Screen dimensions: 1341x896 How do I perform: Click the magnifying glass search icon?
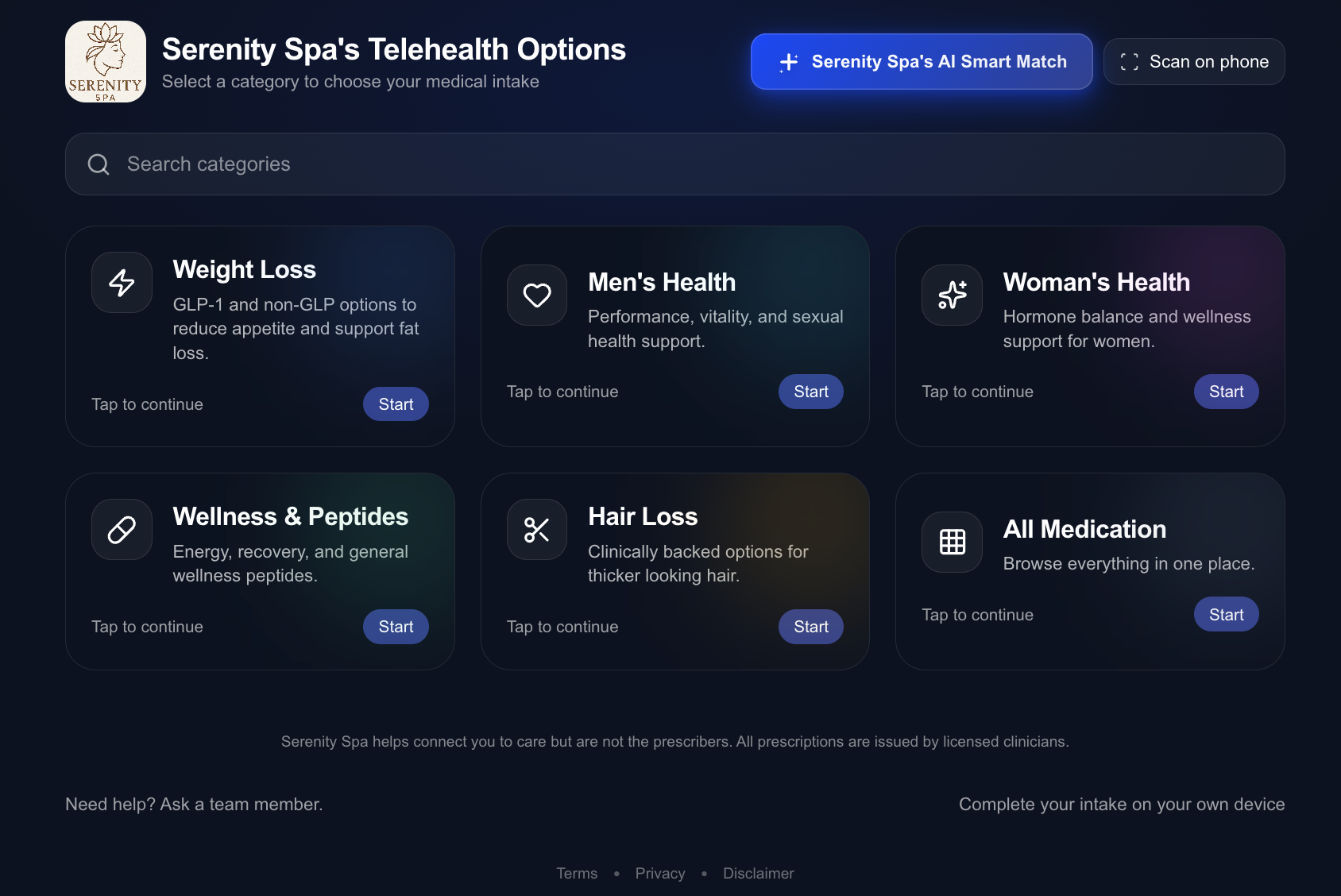(x=99, y=164)
